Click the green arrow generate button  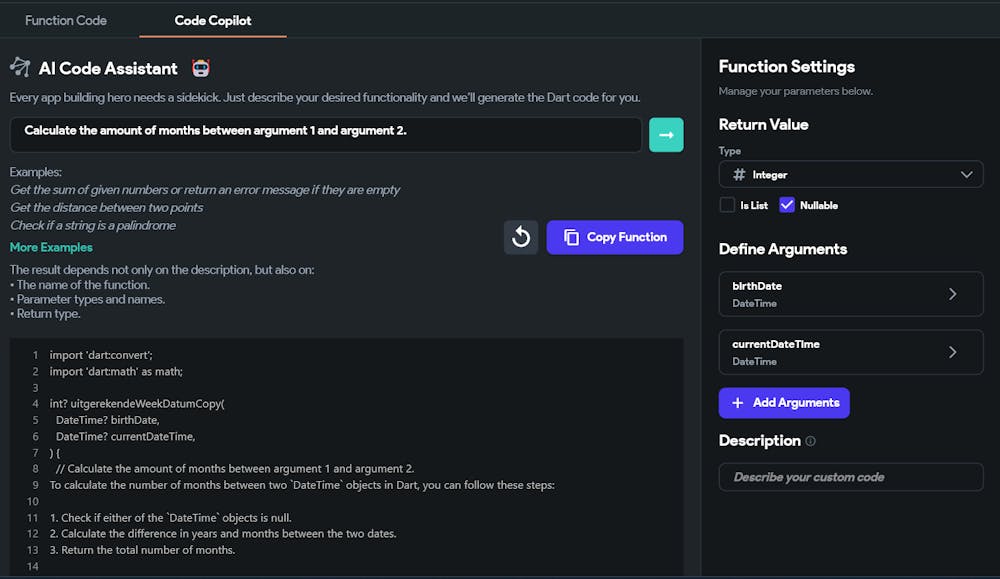(666, 135)
